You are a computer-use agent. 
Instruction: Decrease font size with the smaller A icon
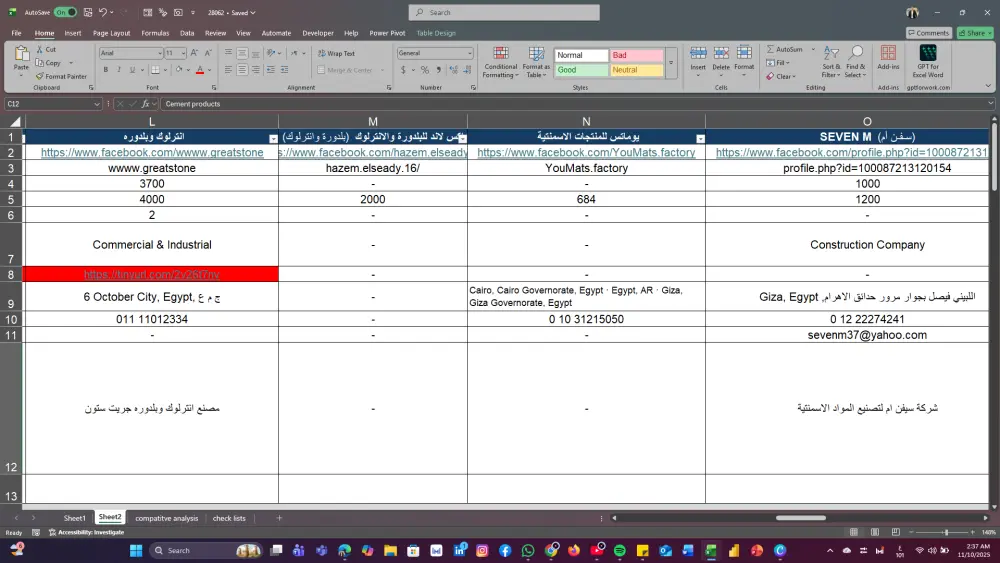208,53
